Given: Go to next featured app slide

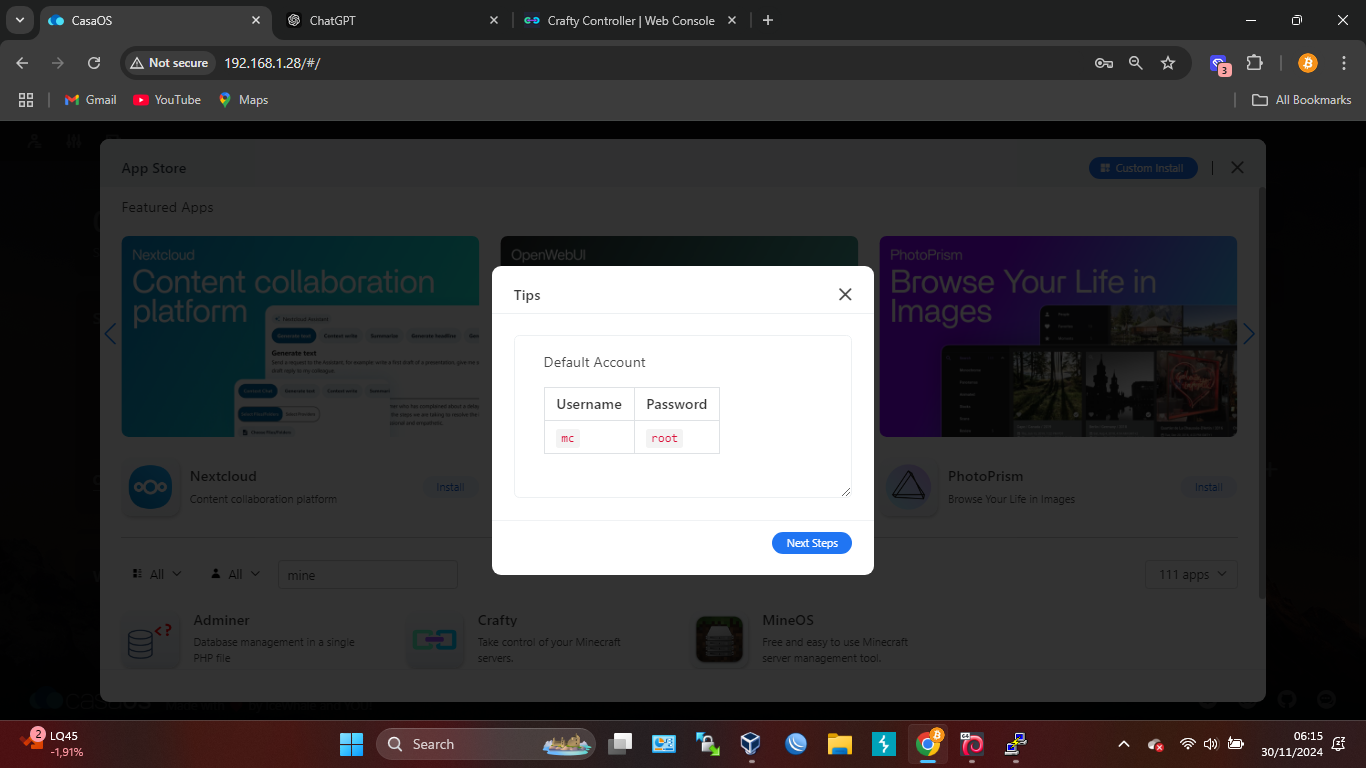Looking at the screenshot, I should click(1248, 334).
